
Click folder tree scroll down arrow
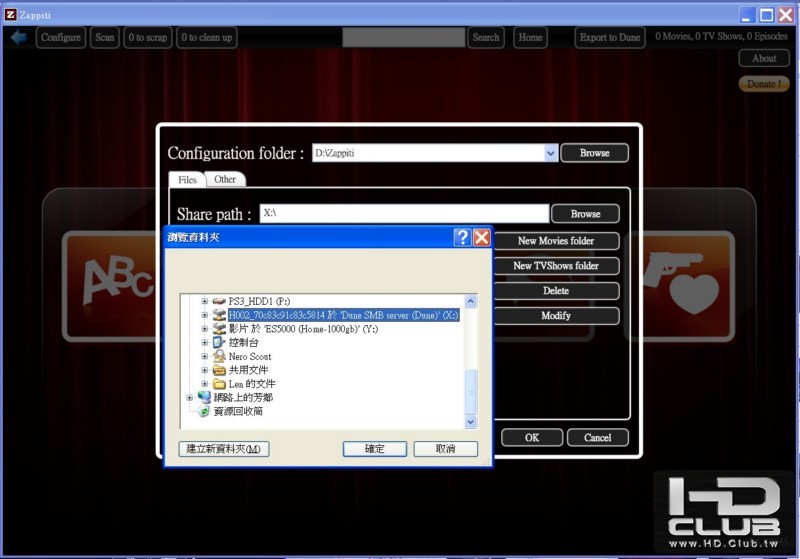point(470,422)
